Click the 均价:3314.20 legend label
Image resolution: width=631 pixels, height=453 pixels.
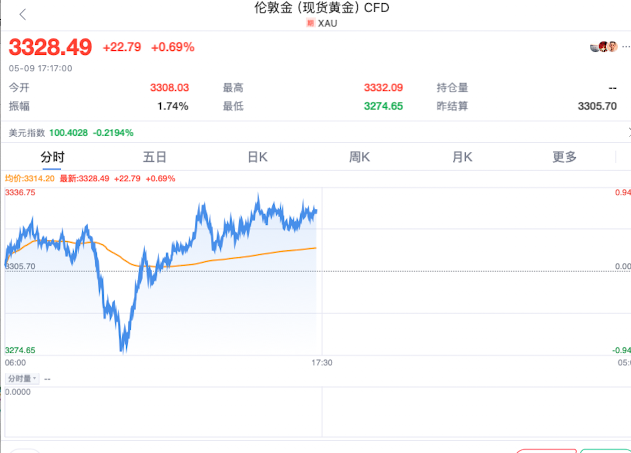[x=29, y=178]
